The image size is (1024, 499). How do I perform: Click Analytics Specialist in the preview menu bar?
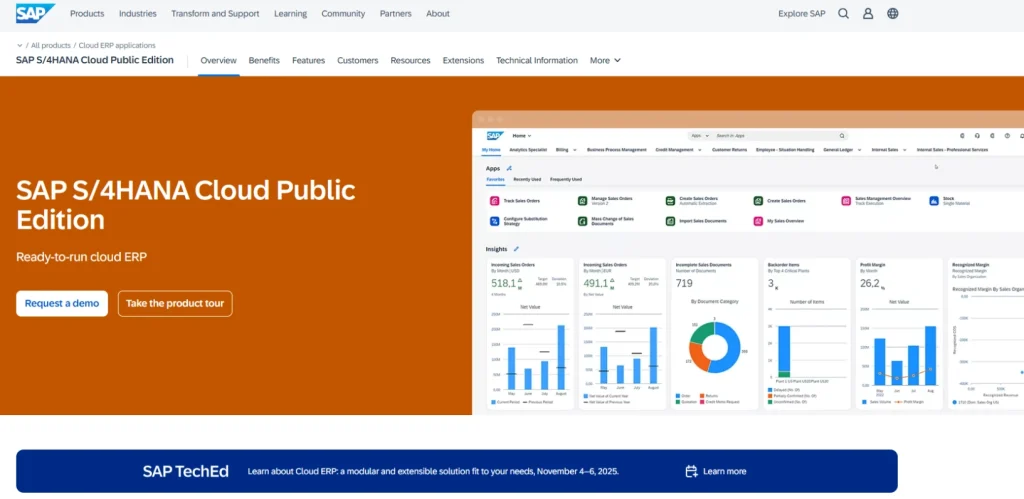click(x=528, y=150)
